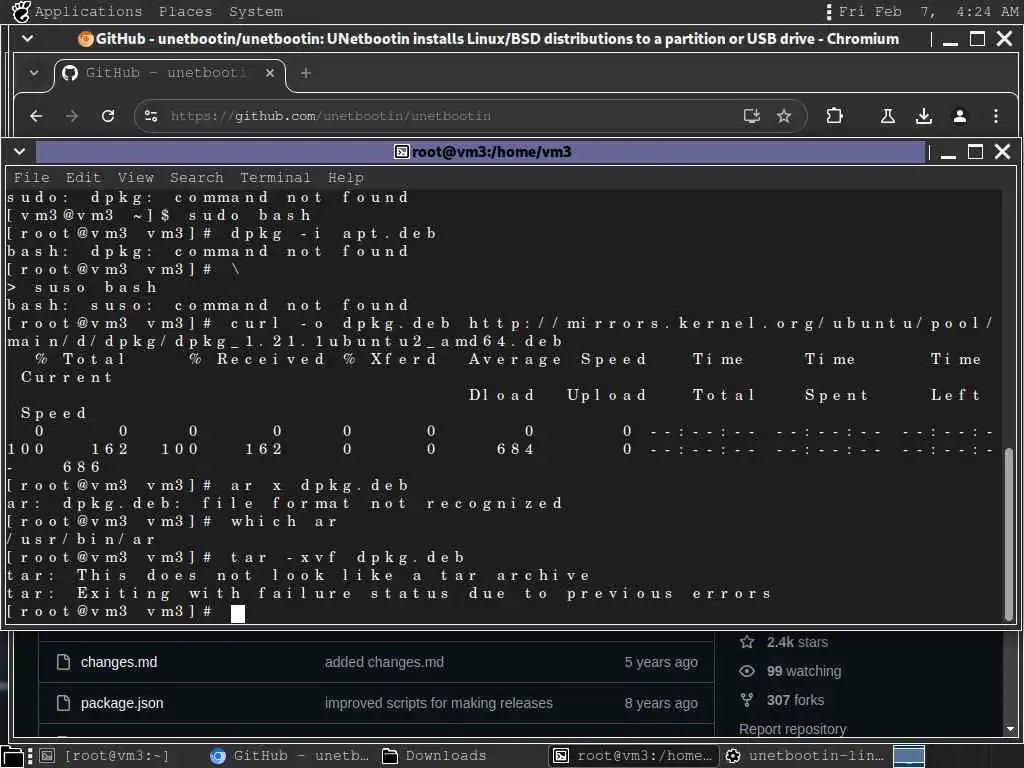Click the eye icon beside 99 watching
The width and height of the screenshot is (1024, 768).
(x=747, y=671)
